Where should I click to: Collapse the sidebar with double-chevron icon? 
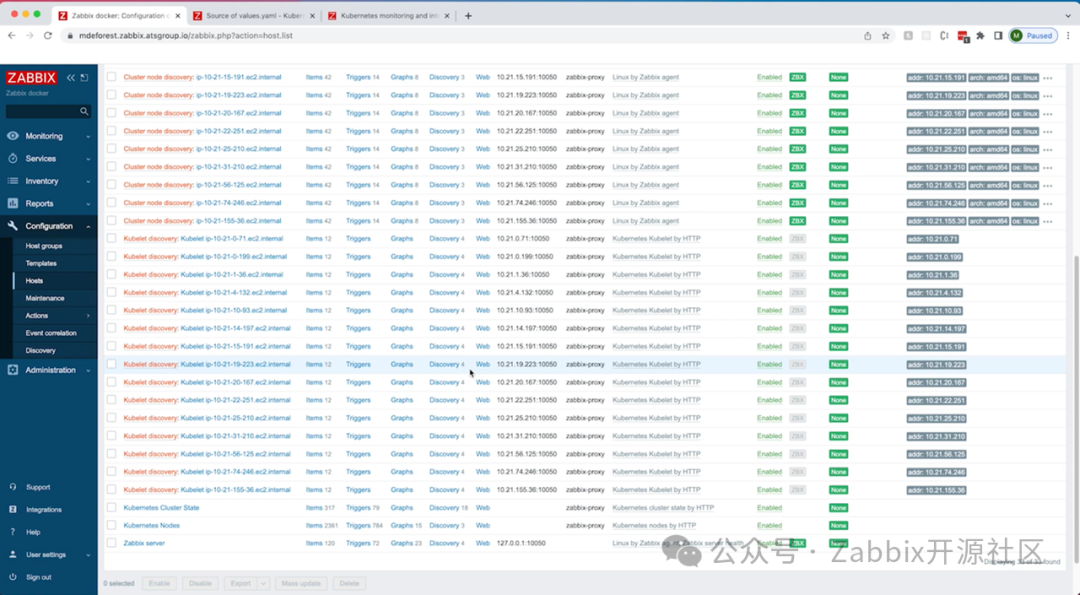click(x=70, y=78)
